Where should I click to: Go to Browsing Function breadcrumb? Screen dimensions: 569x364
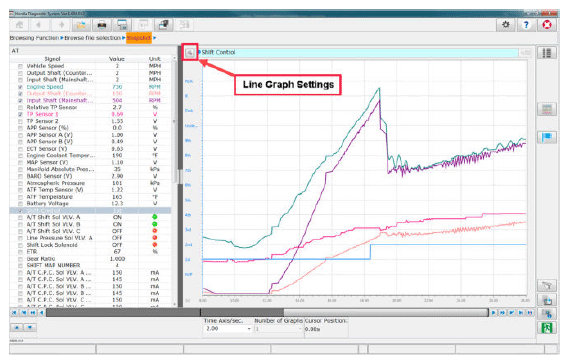pos(34,38)
